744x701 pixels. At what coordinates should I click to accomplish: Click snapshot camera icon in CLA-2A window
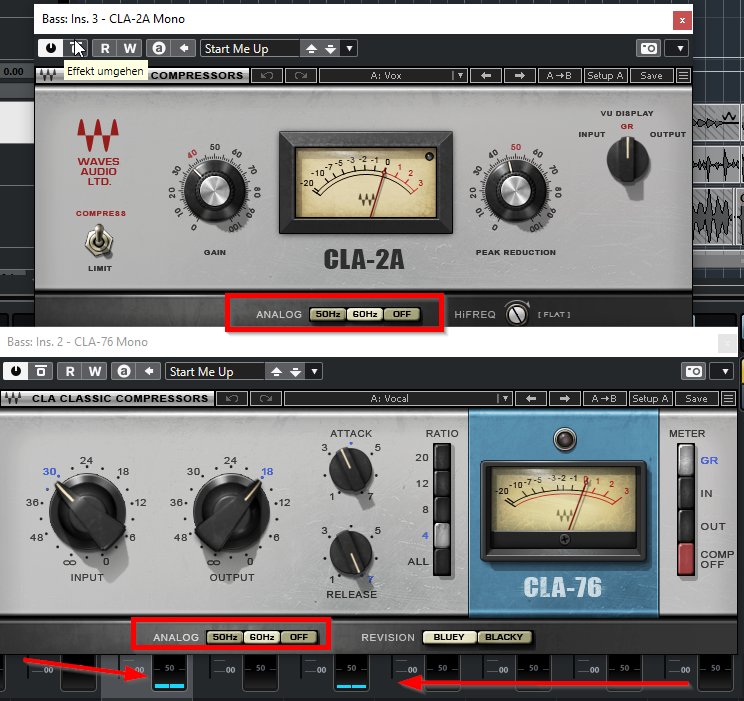(649, 48)
